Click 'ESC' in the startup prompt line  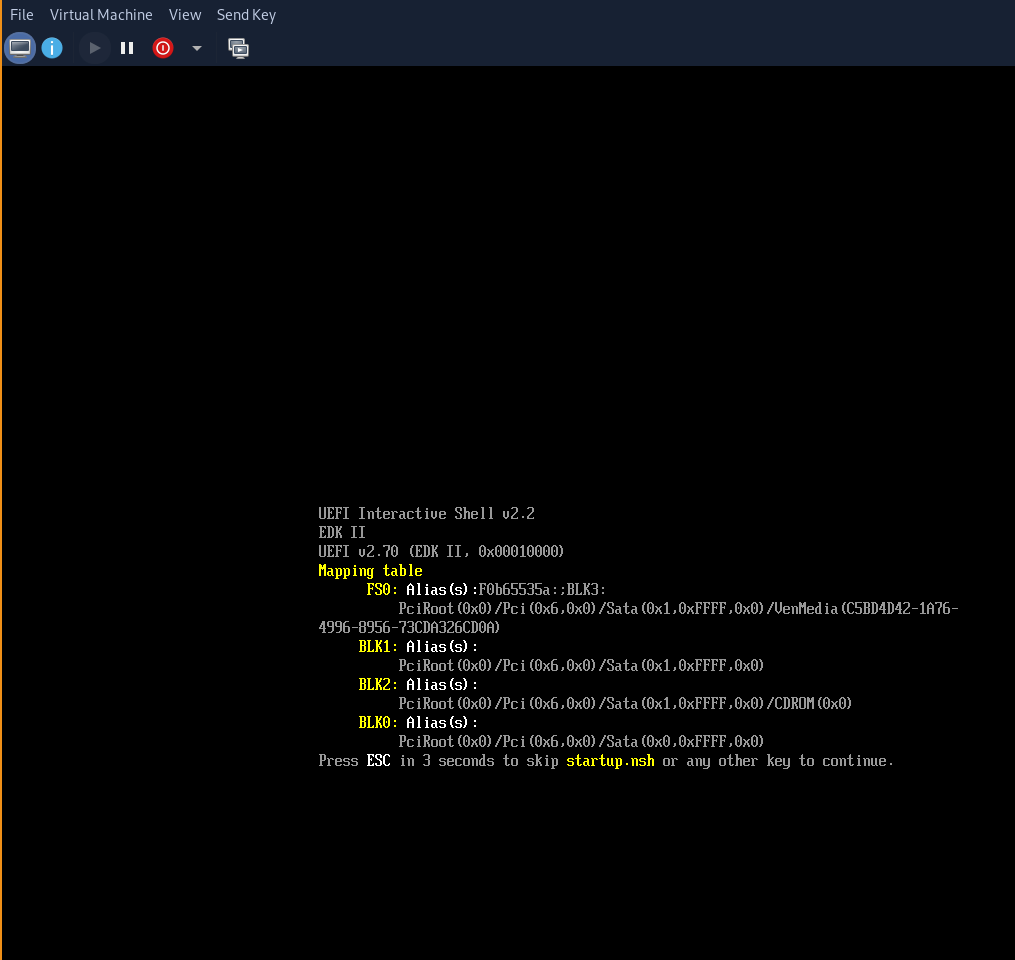tap(379, 761)
